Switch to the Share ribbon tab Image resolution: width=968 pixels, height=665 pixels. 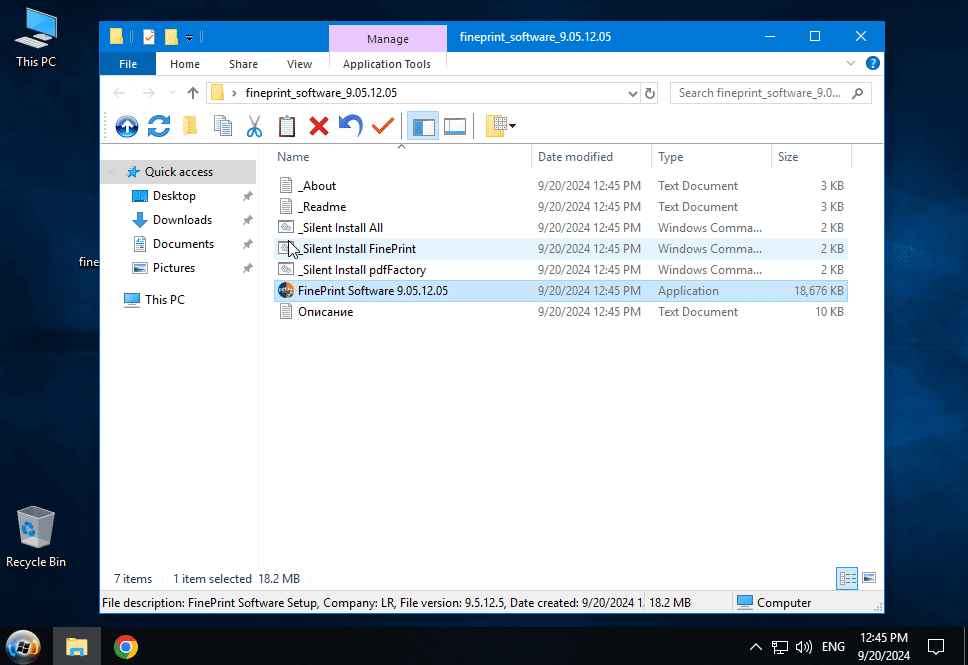[x=243, y=64]
